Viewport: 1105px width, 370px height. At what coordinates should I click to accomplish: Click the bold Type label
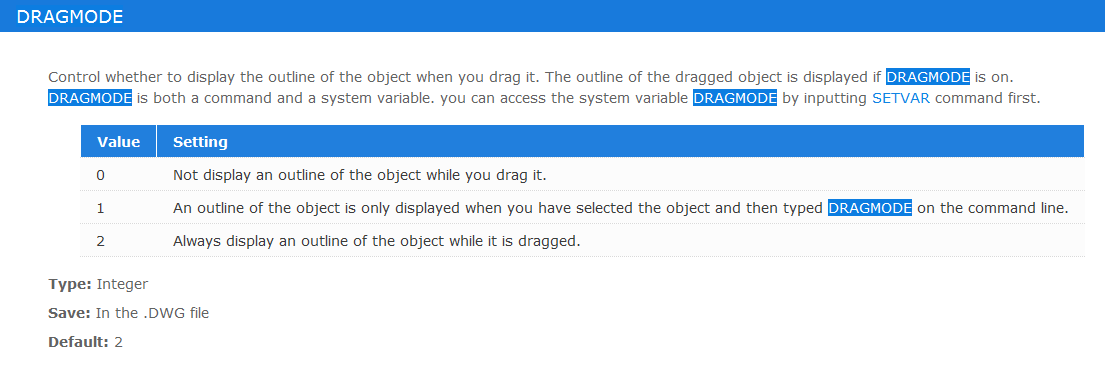click(70, 284)
